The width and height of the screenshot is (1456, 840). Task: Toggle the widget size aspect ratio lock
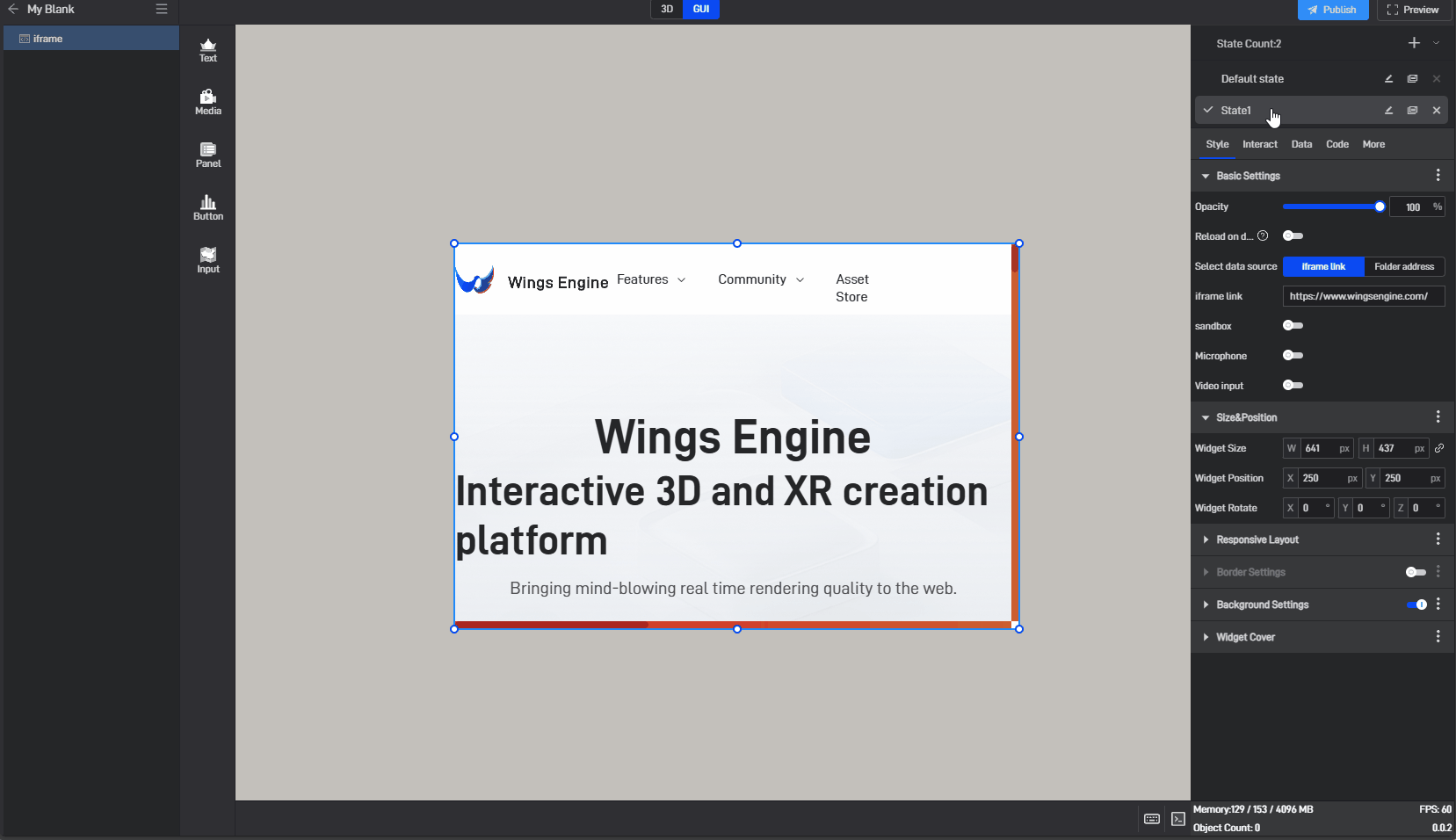1439,448
